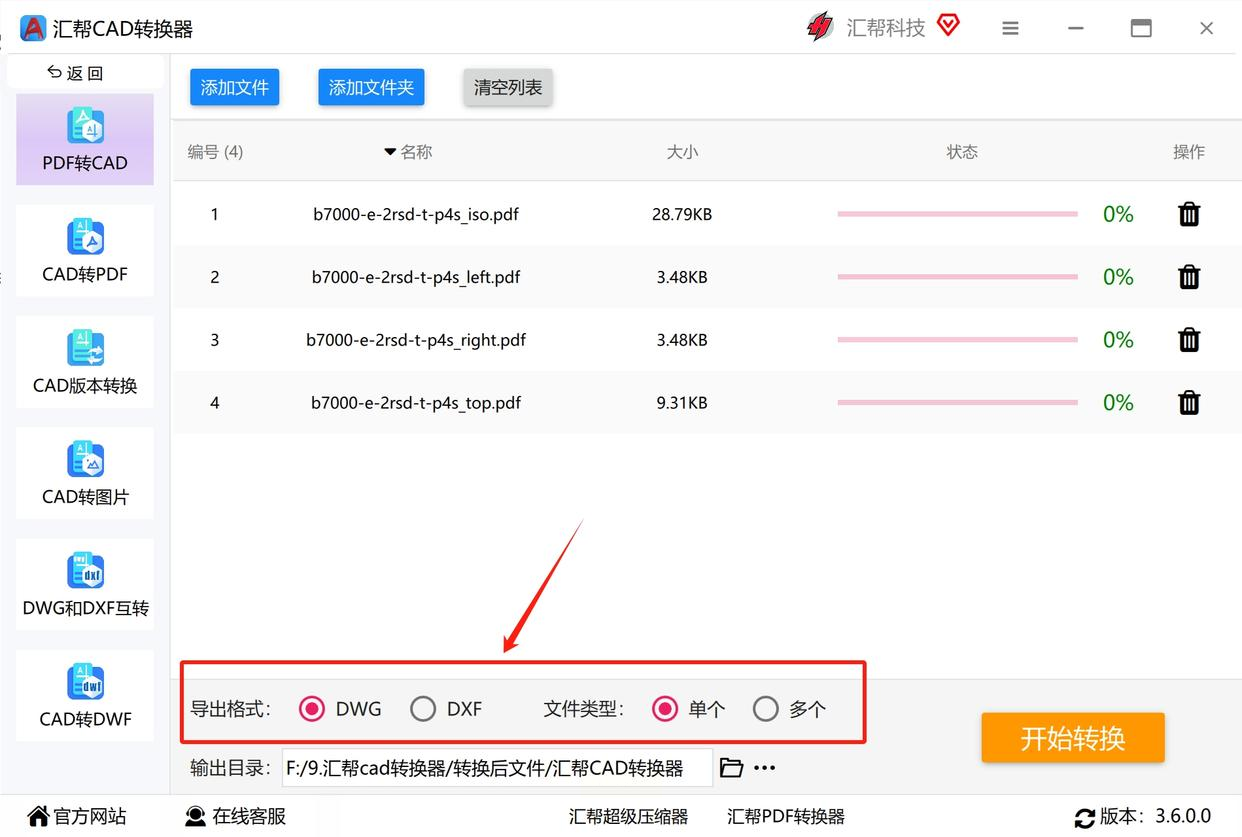Click progress bar of left.pdf row
The image size is (1242, 837).
click(957, 277)
